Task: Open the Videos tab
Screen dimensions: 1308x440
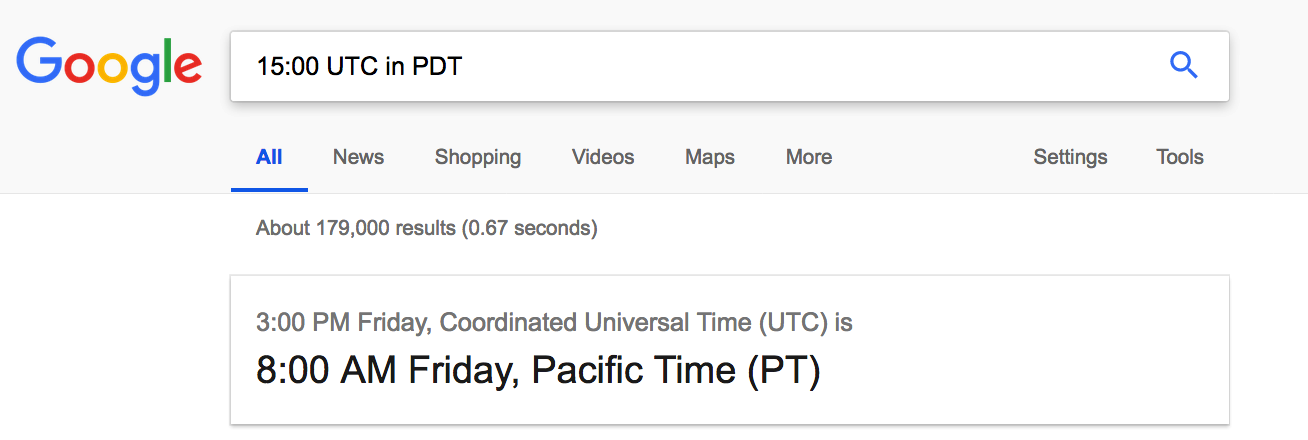Action: click(x=603, y=157)
